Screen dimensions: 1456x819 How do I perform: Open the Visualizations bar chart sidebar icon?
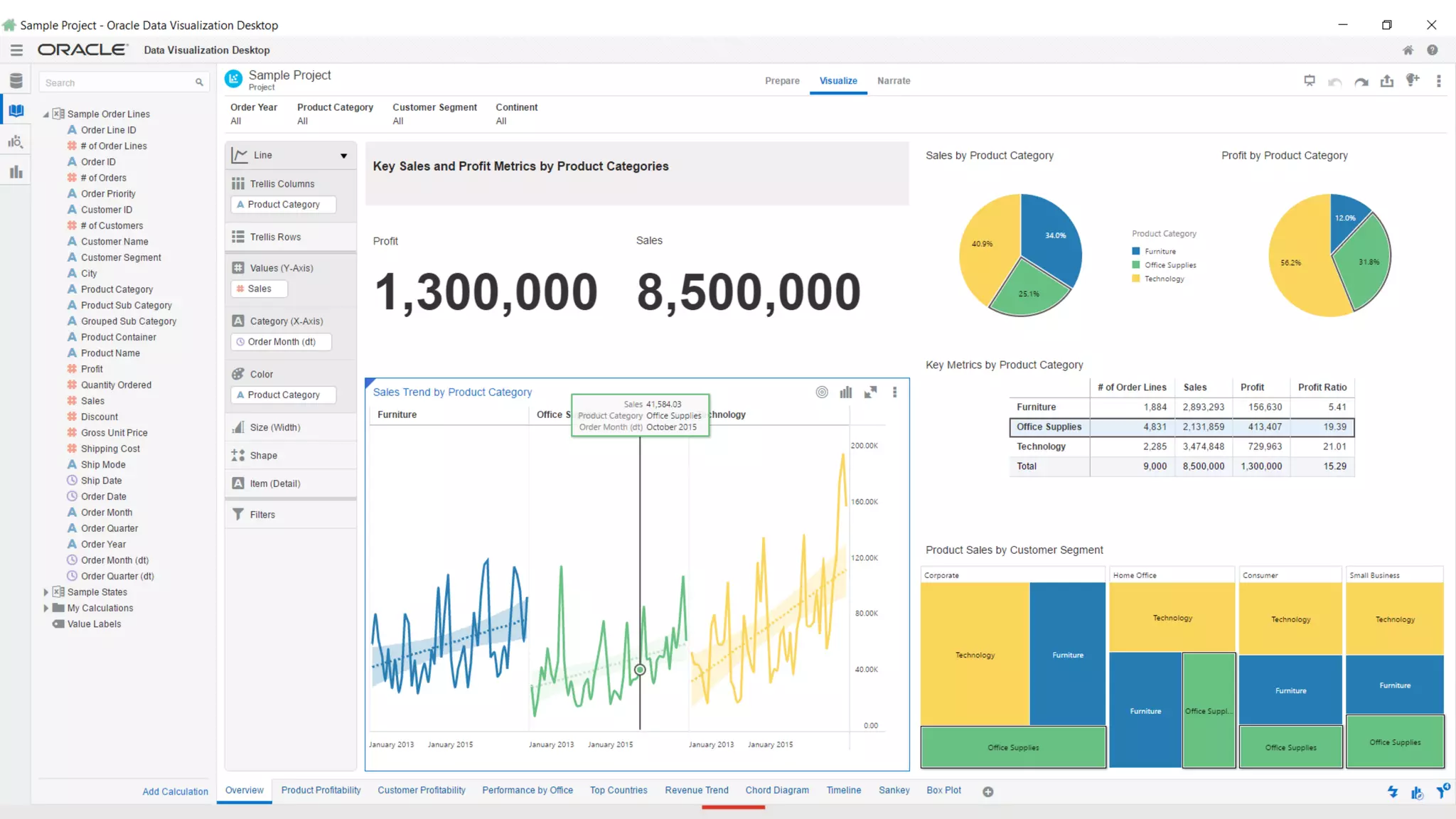[16, 172]
